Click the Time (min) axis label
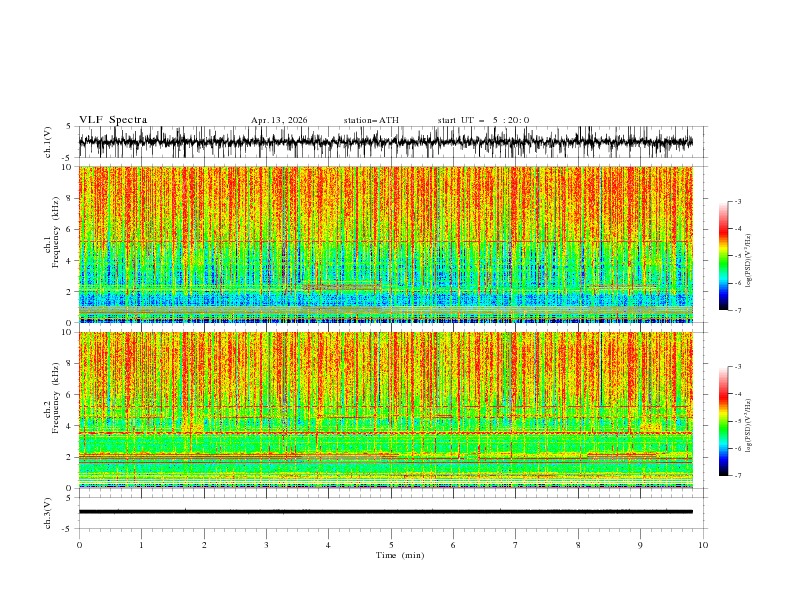792x612 pixels. [x=400, y=555]
